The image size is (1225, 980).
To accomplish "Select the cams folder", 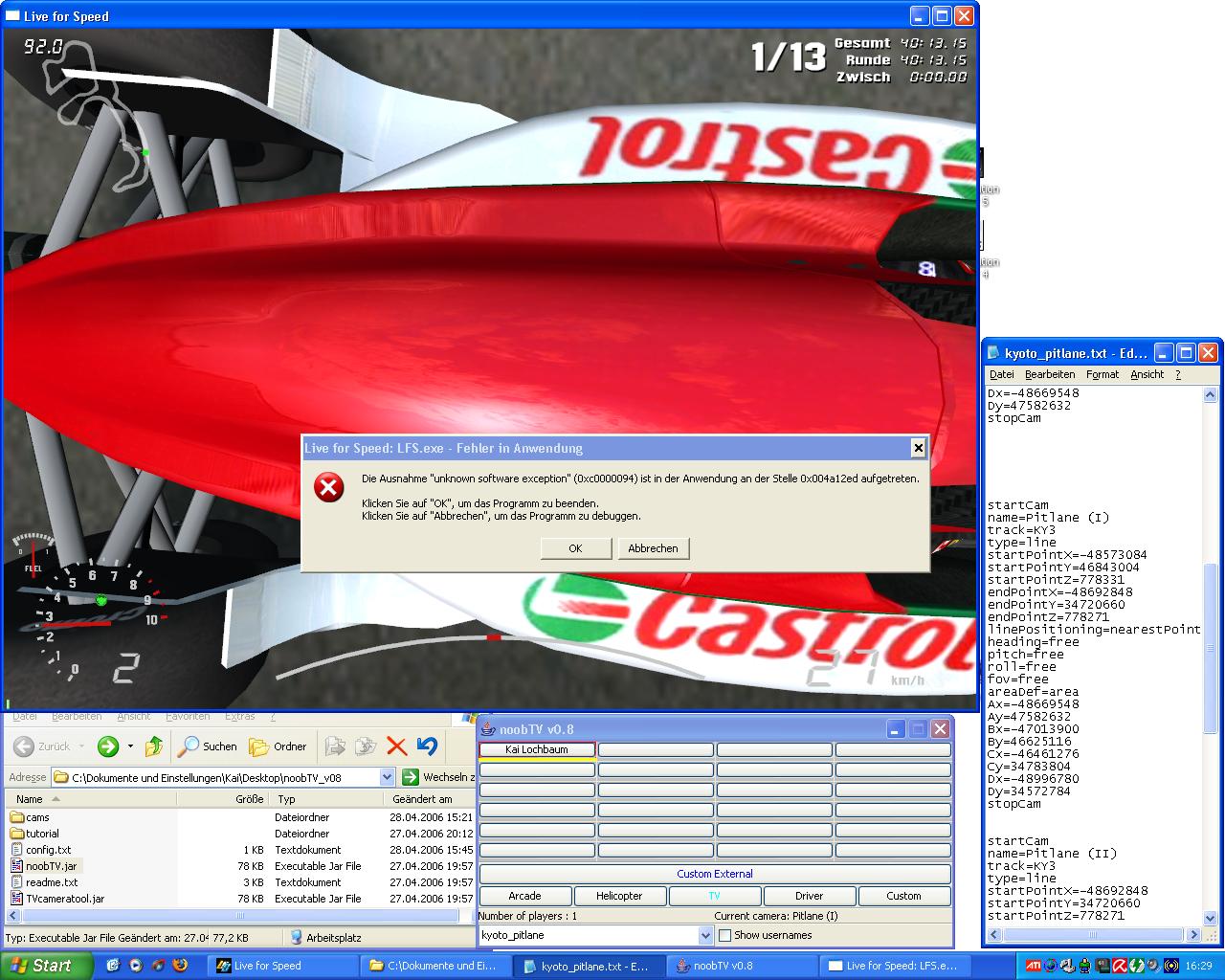I will [30, 817].
